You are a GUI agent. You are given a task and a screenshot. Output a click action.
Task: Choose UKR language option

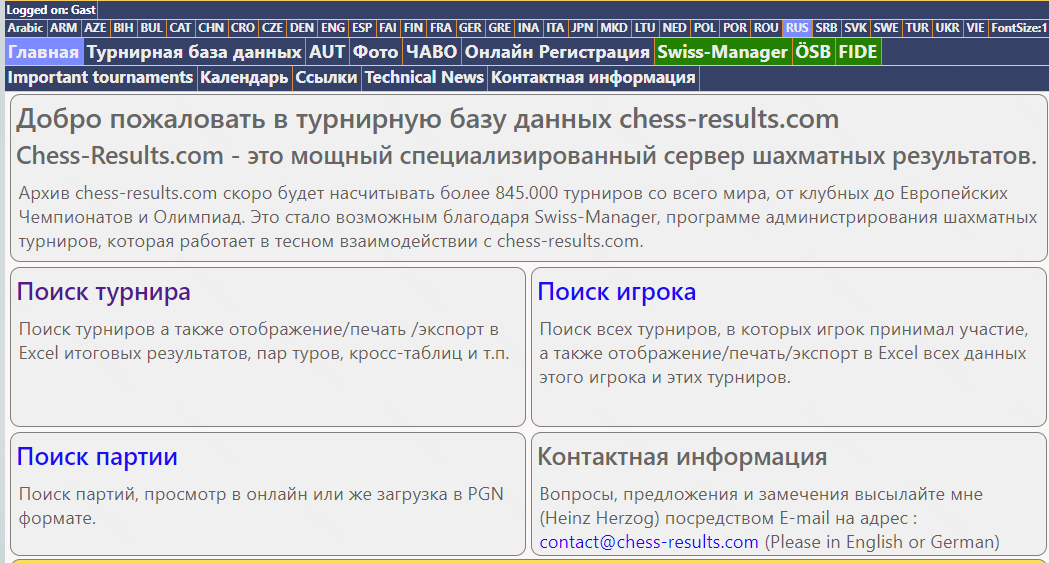click(x=948, y=28)
